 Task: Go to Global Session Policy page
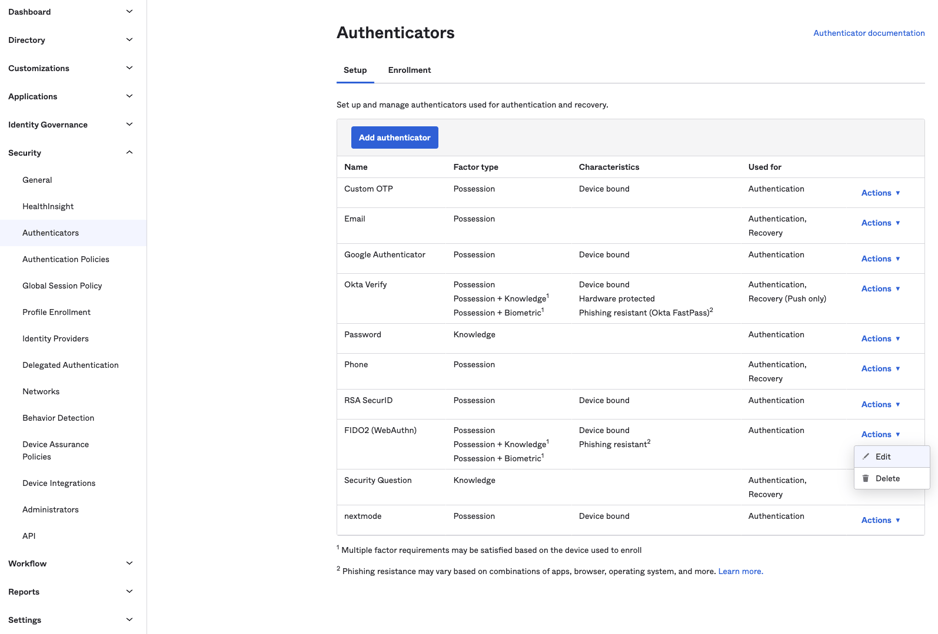62,286
